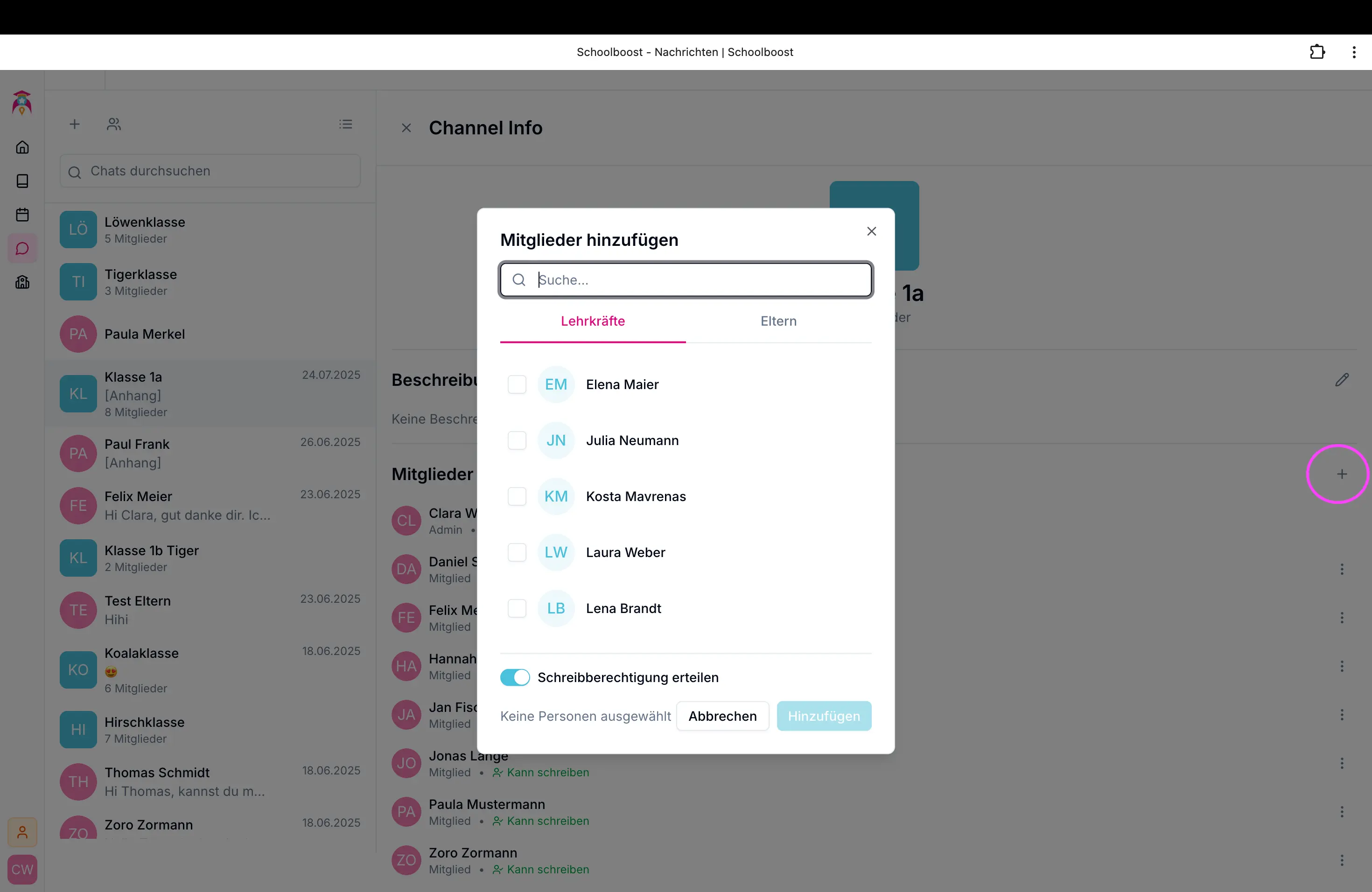Disable the Schreibberechtigung erteilen toggle
Viewport: 1372px width, 892px height.
tap(515, 678)
